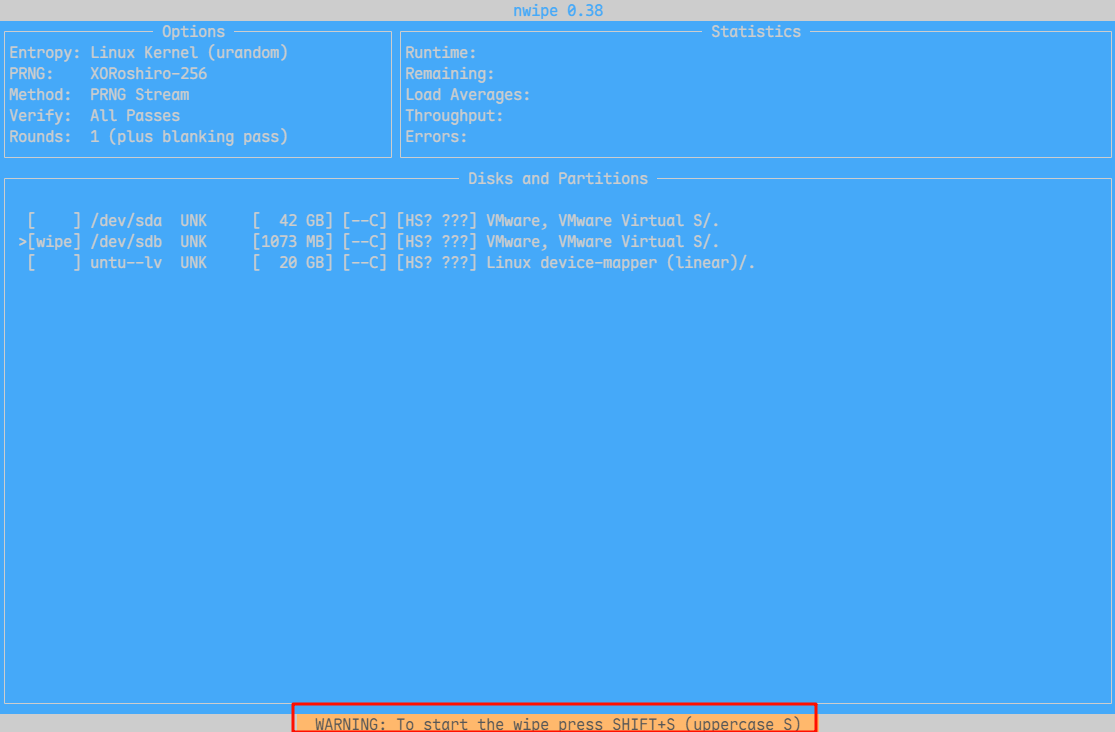Click UNK in the /dev/sdb row
The width and height of the screenshot is (1115, 732).
click(x=193, y=242)
